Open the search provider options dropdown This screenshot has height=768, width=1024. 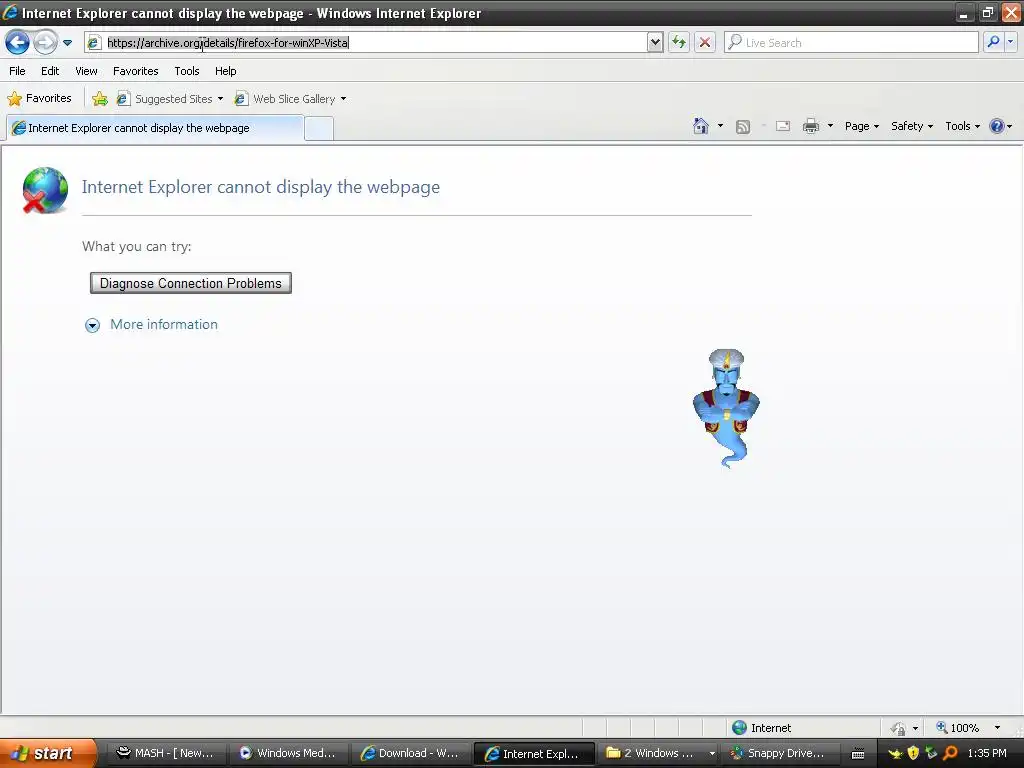(1011, 42)
